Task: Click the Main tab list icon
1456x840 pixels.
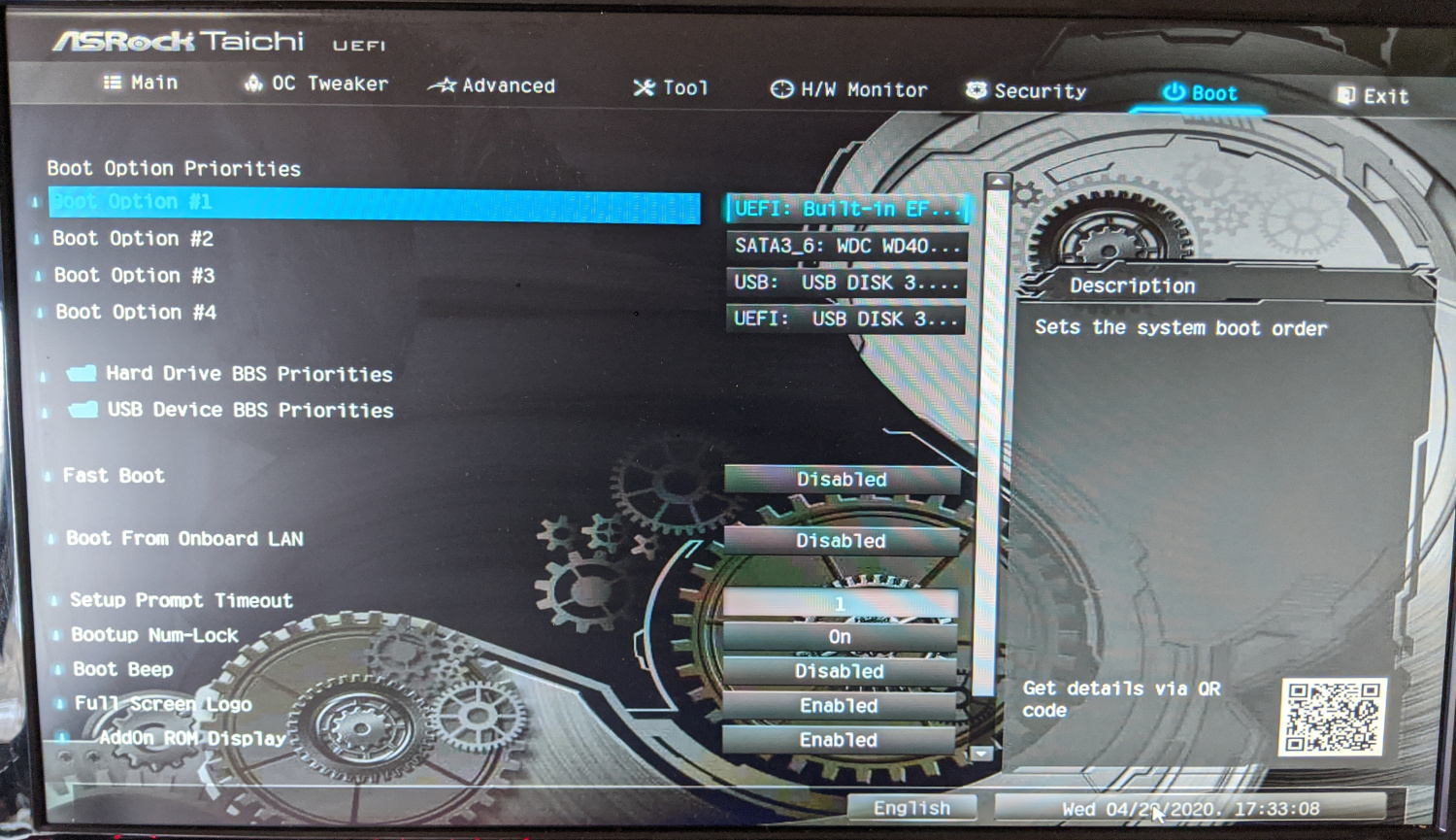Action: click(113, 83)
